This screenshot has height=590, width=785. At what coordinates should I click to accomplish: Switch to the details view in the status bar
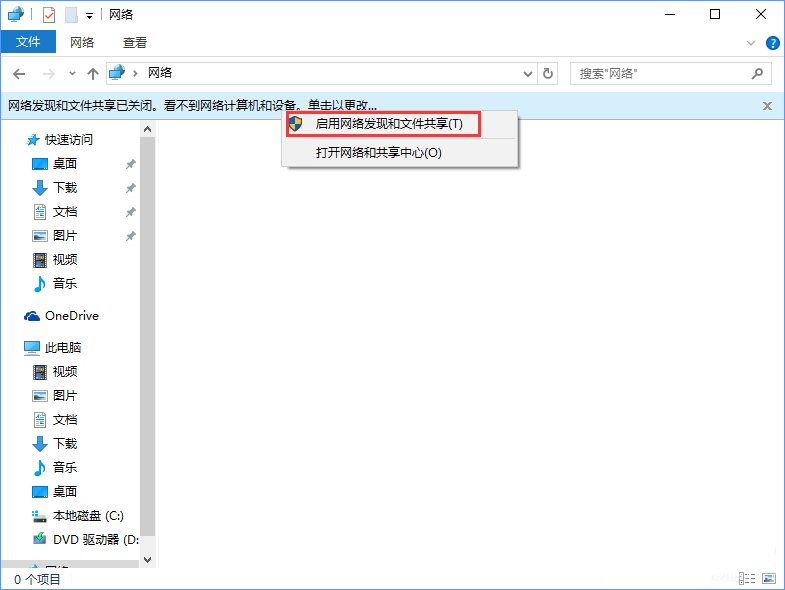pos(747,579)
